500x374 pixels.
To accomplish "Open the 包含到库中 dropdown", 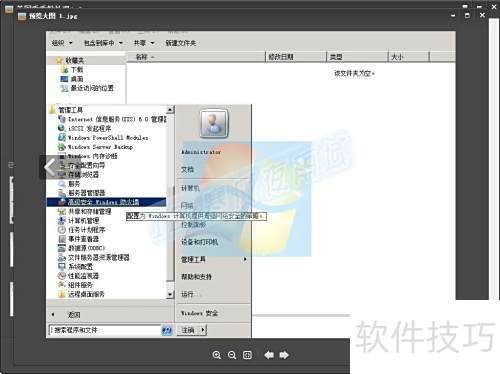I will pos(103,43).
